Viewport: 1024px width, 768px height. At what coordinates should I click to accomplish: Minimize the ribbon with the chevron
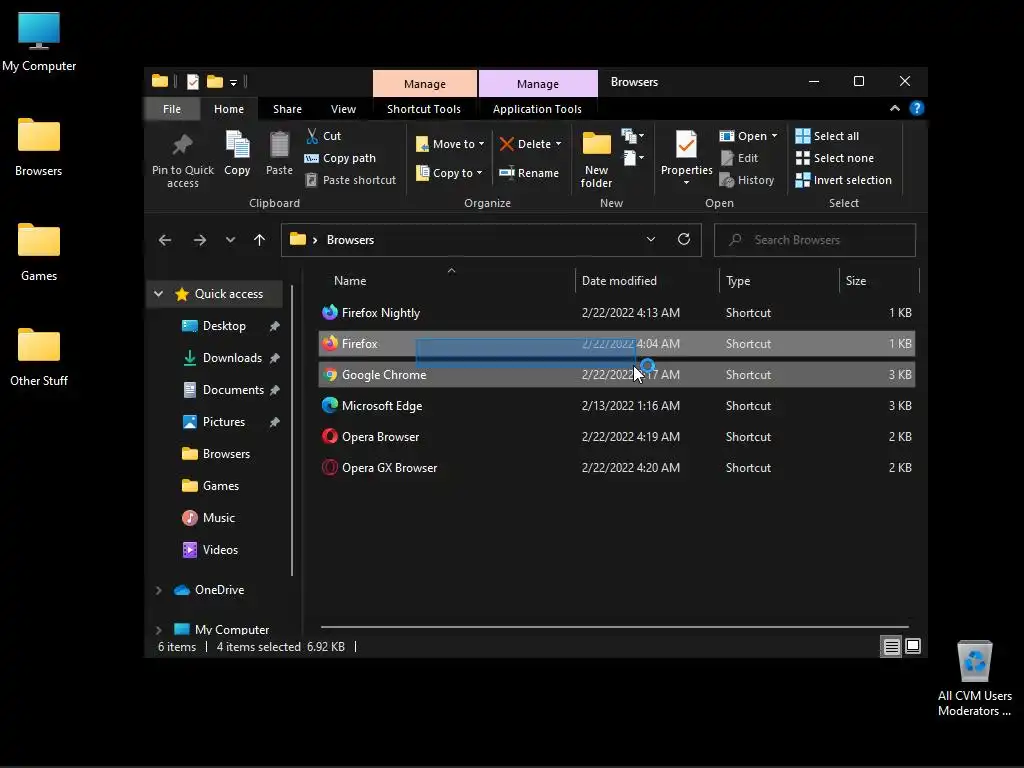(x=895, y=108)
